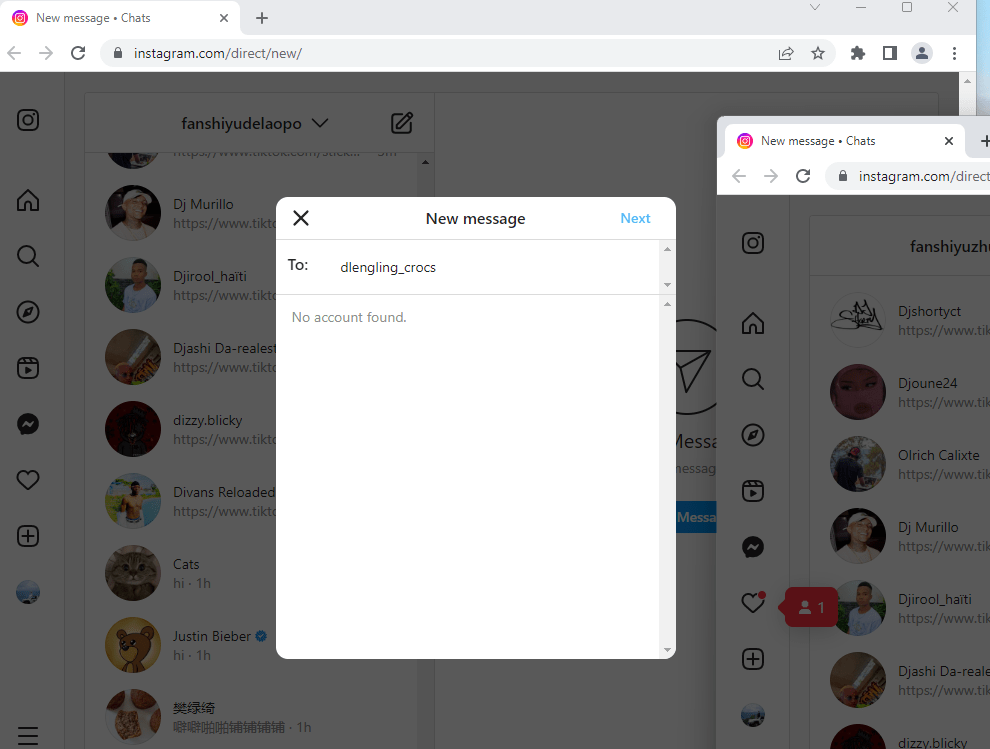
Task: Click the Next button in dialog
Action: pyautogui.click(x=635, y=218)
